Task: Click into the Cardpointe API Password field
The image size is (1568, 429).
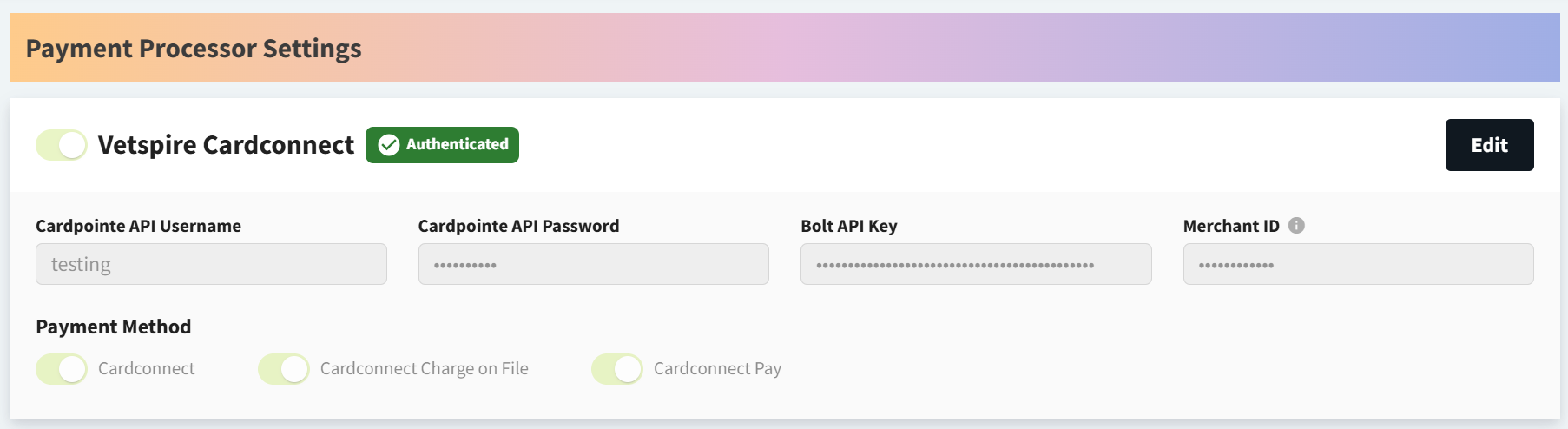Action: (x=593, y=264)
